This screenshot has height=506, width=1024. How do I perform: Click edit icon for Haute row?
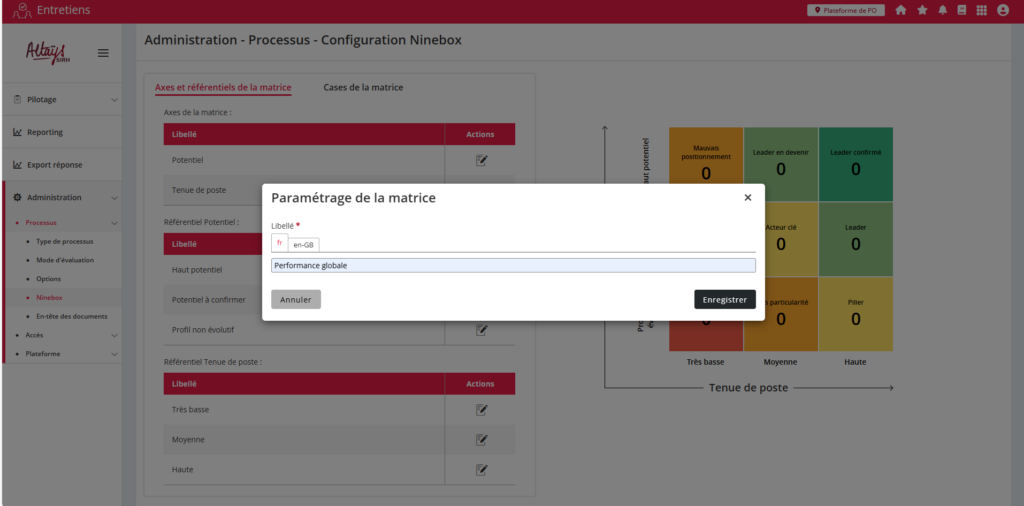pos(481,469)
